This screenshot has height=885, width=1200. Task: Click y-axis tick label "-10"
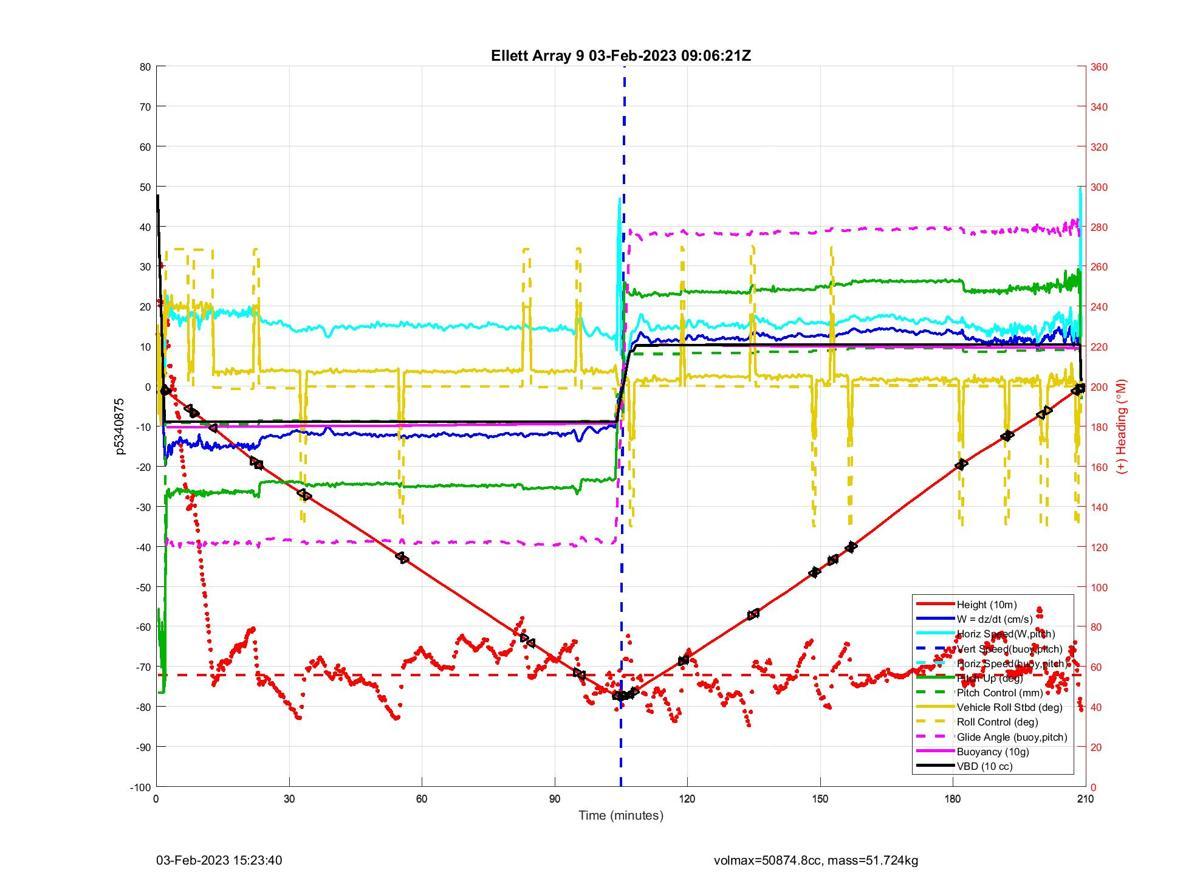(142, 427)
